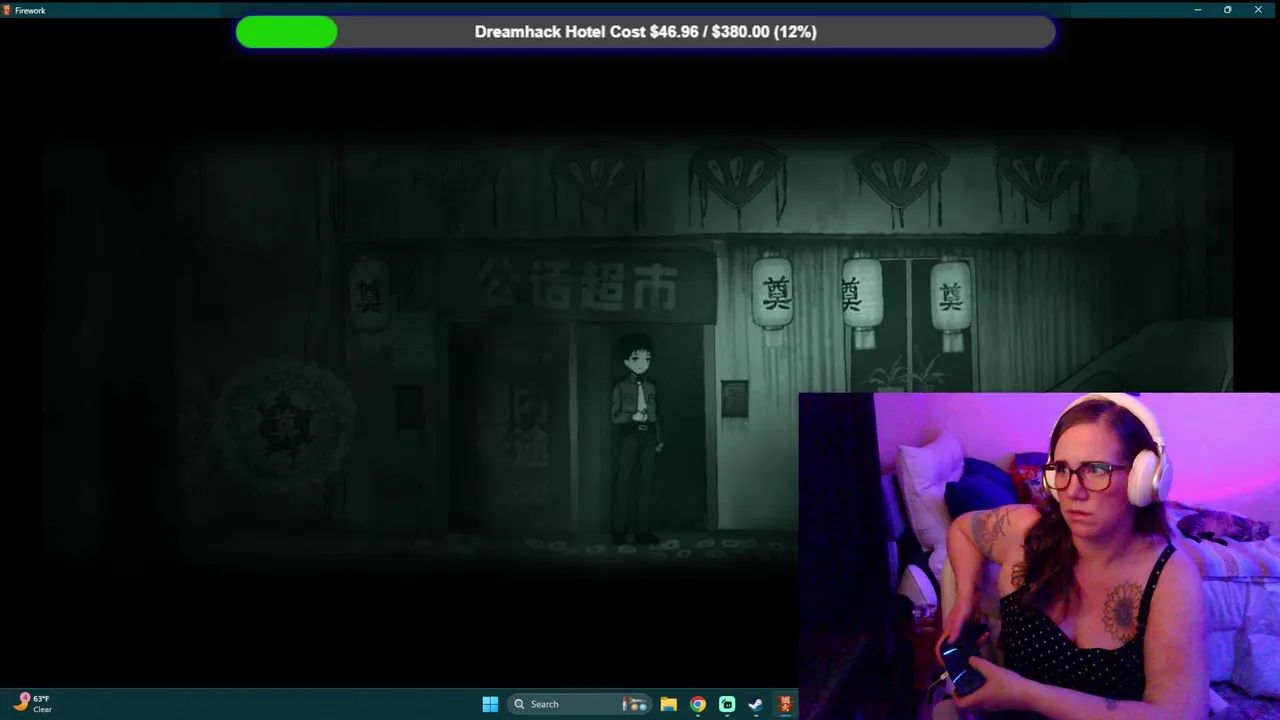This screenshot has height=720, width=1280.
Task: Launch Google Chrome from the taskbar
Action: point(698,704)
